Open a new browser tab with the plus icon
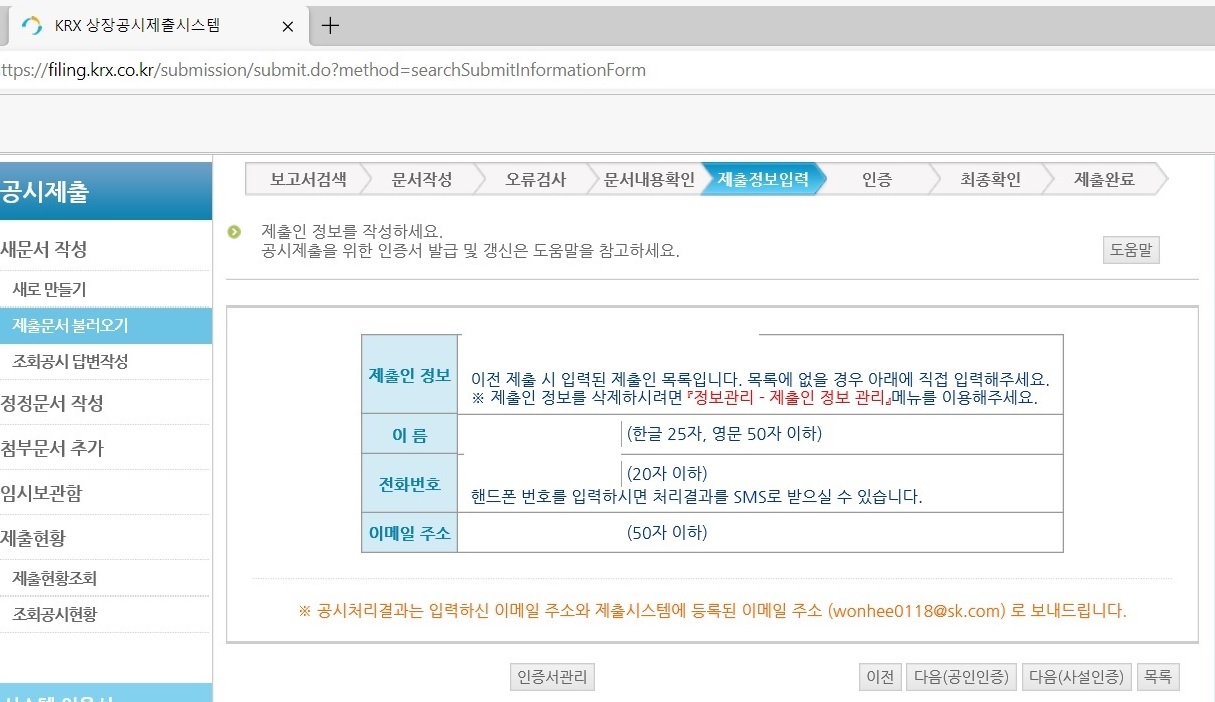The image size is (1215, 702). tap(330, 25)
